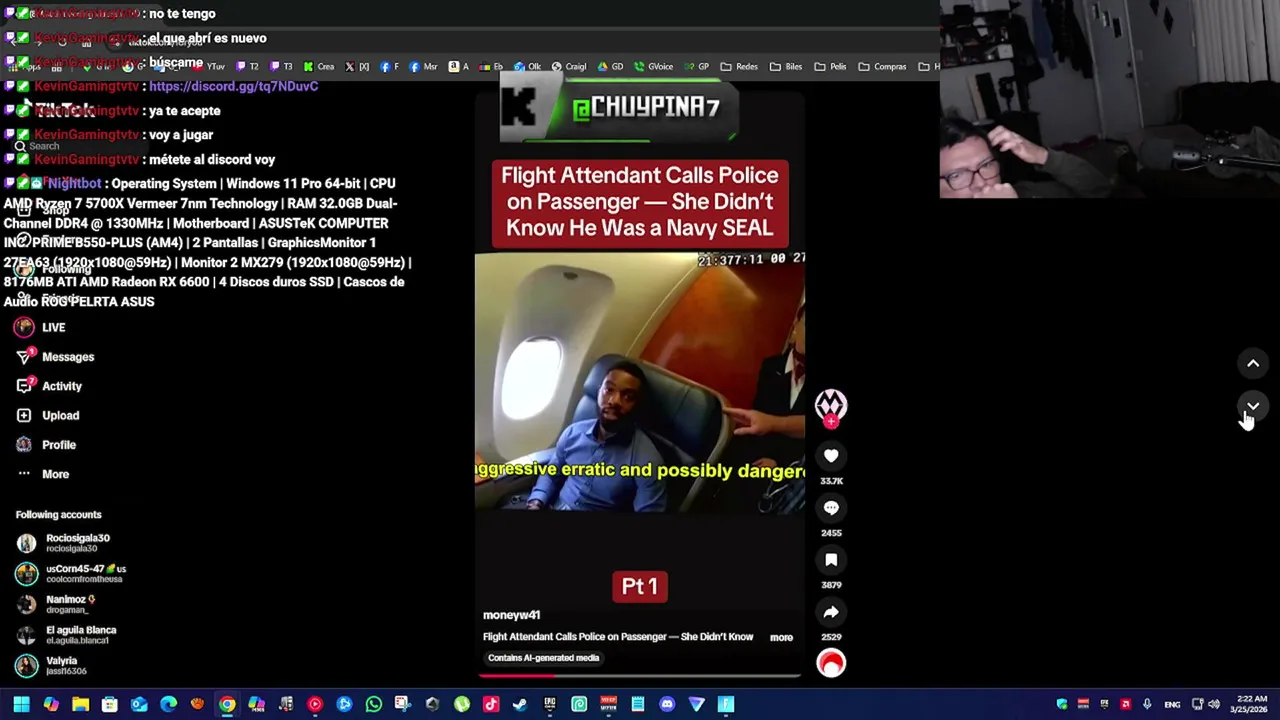
Task: Open Microsoft Store taskbar icon
Action: (109, 704)
